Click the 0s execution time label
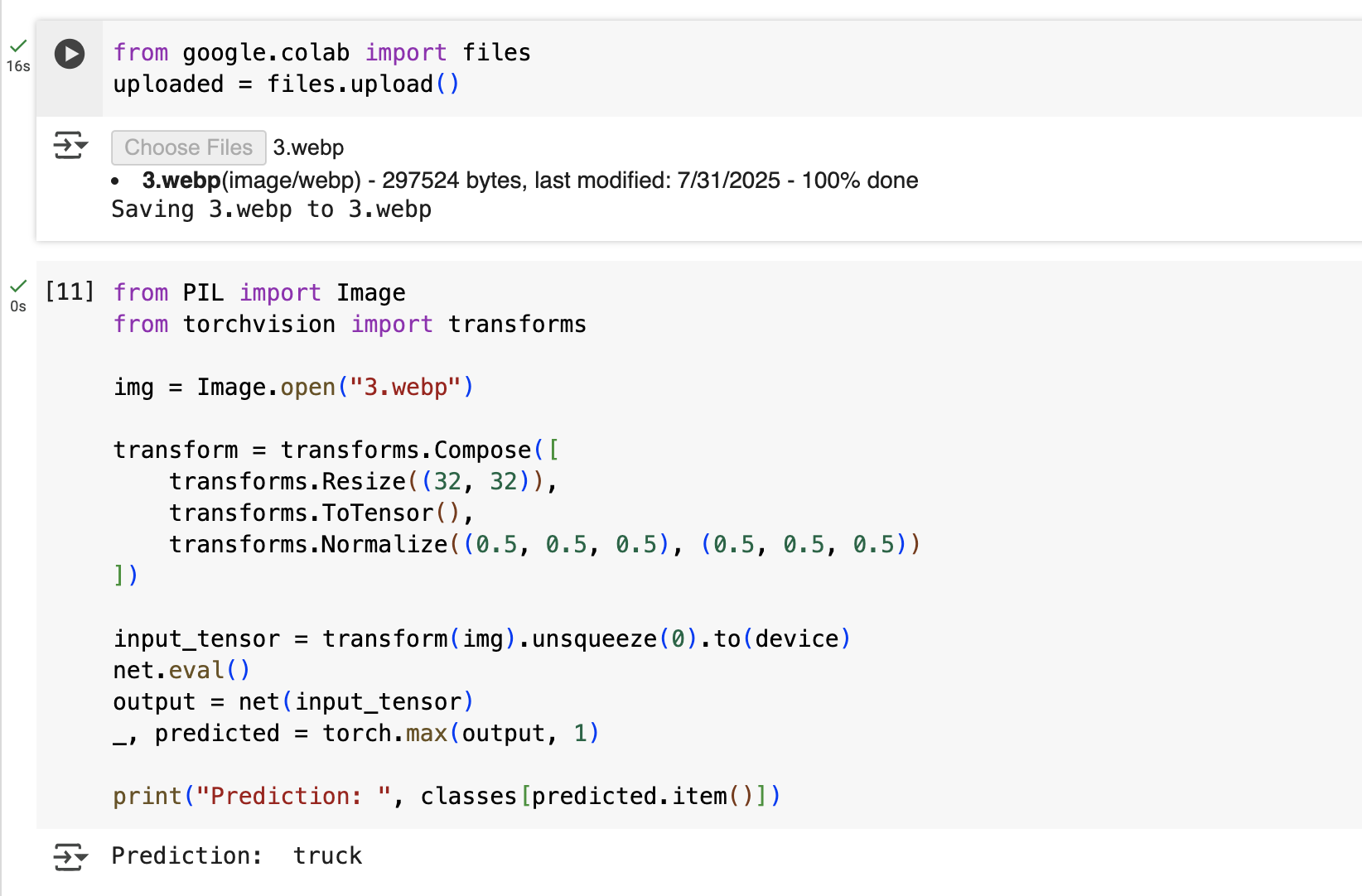 pyautogui.click(x=18, y=306)
